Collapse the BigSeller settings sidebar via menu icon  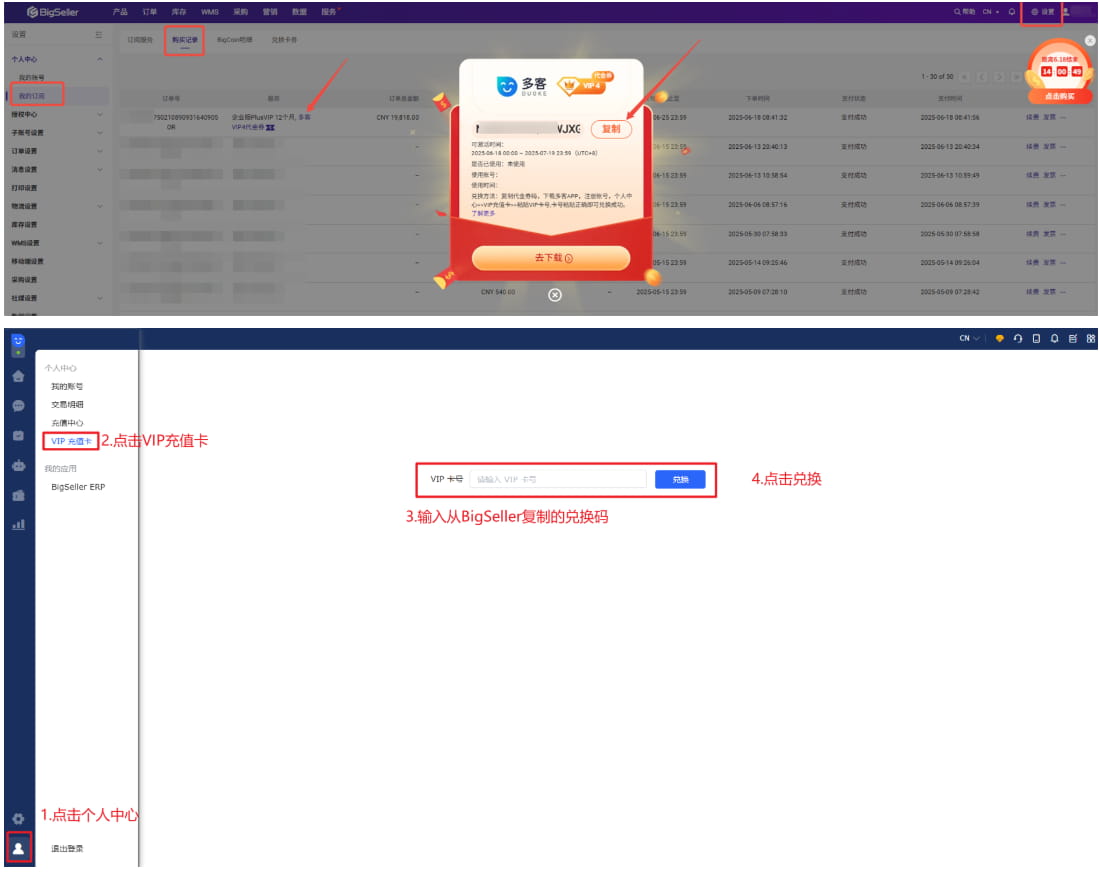(99, 34)
